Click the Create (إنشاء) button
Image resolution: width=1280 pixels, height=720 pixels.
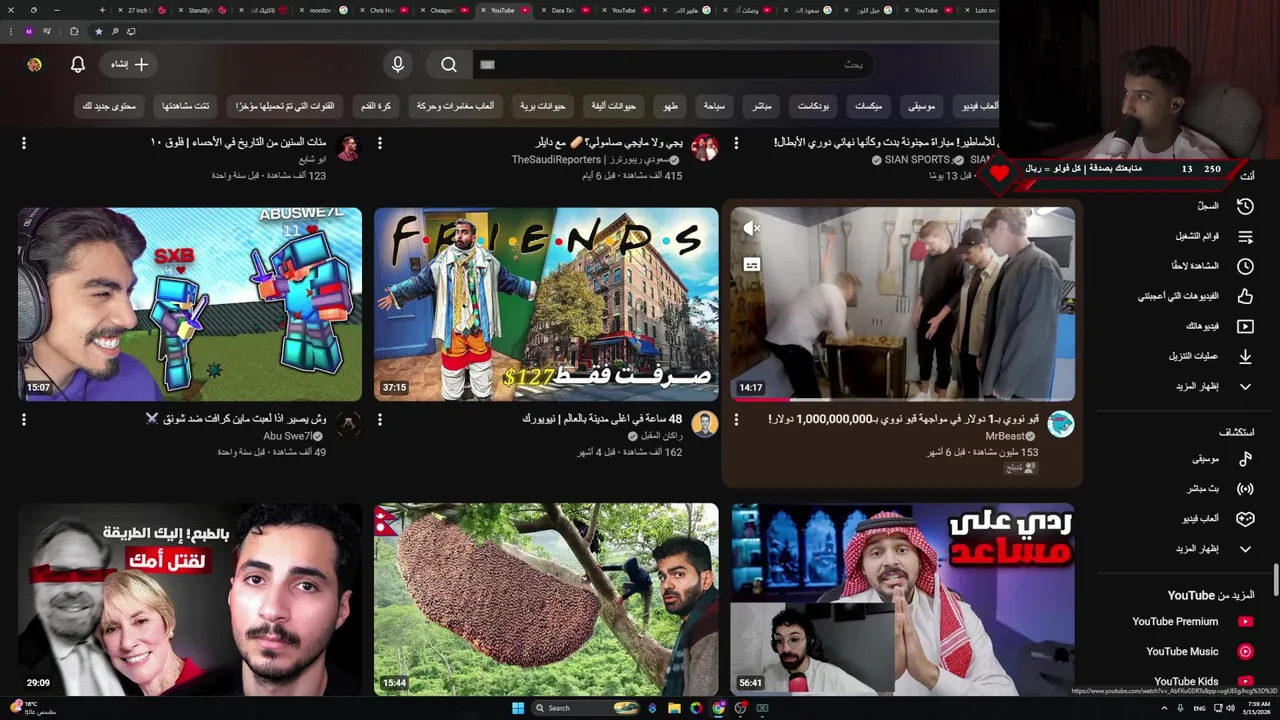coord(130,64)
